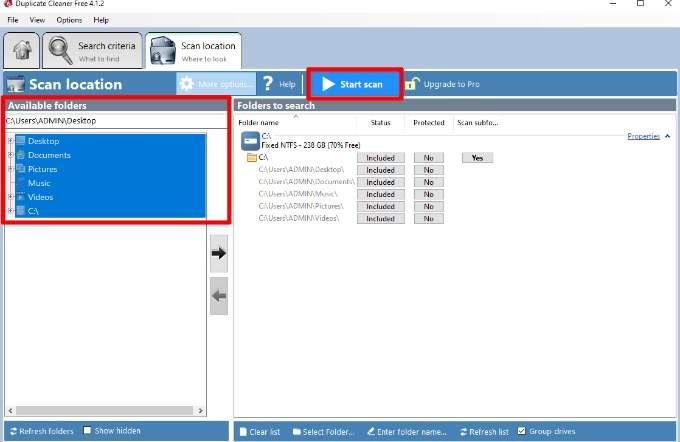The width and height of the screenshot is (680, 442).
Task: Uncheck the Group drives checkbox
Action: (522, 431)
